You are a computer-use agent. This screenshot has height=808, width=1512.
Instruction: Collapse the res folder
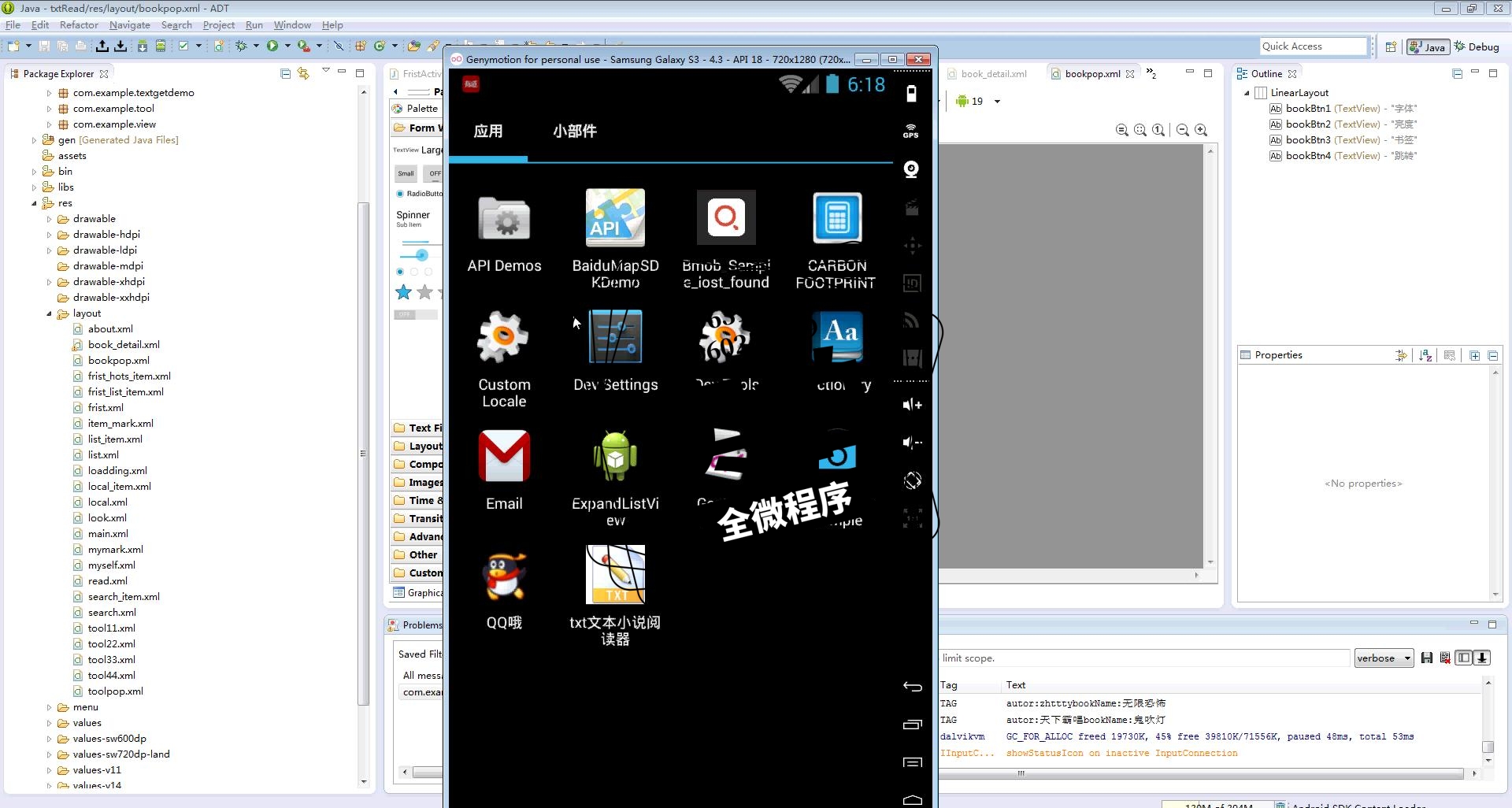[34, 203]
